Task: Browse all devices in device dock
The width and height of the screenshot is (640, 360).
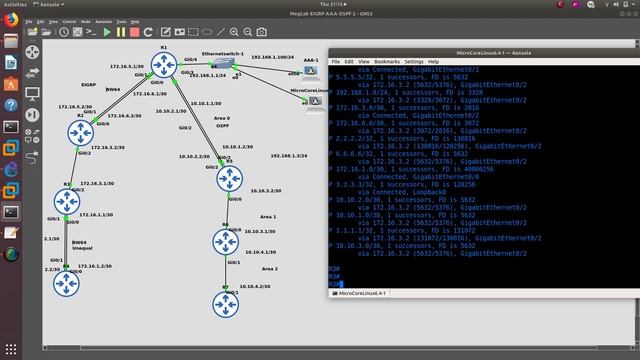Action: (x=32, y=136)
